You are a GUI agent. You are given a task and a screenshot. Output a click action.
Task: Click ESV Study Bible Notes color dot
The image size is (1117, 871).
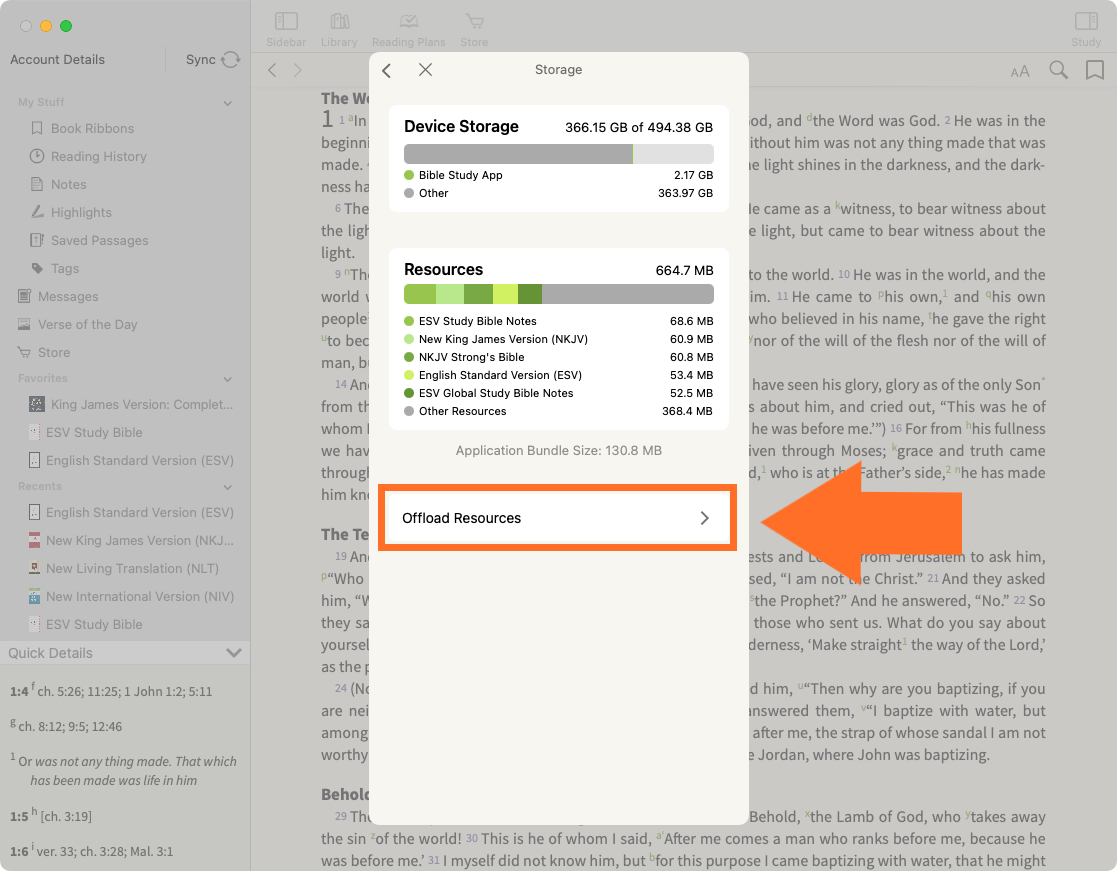[409, 321]
